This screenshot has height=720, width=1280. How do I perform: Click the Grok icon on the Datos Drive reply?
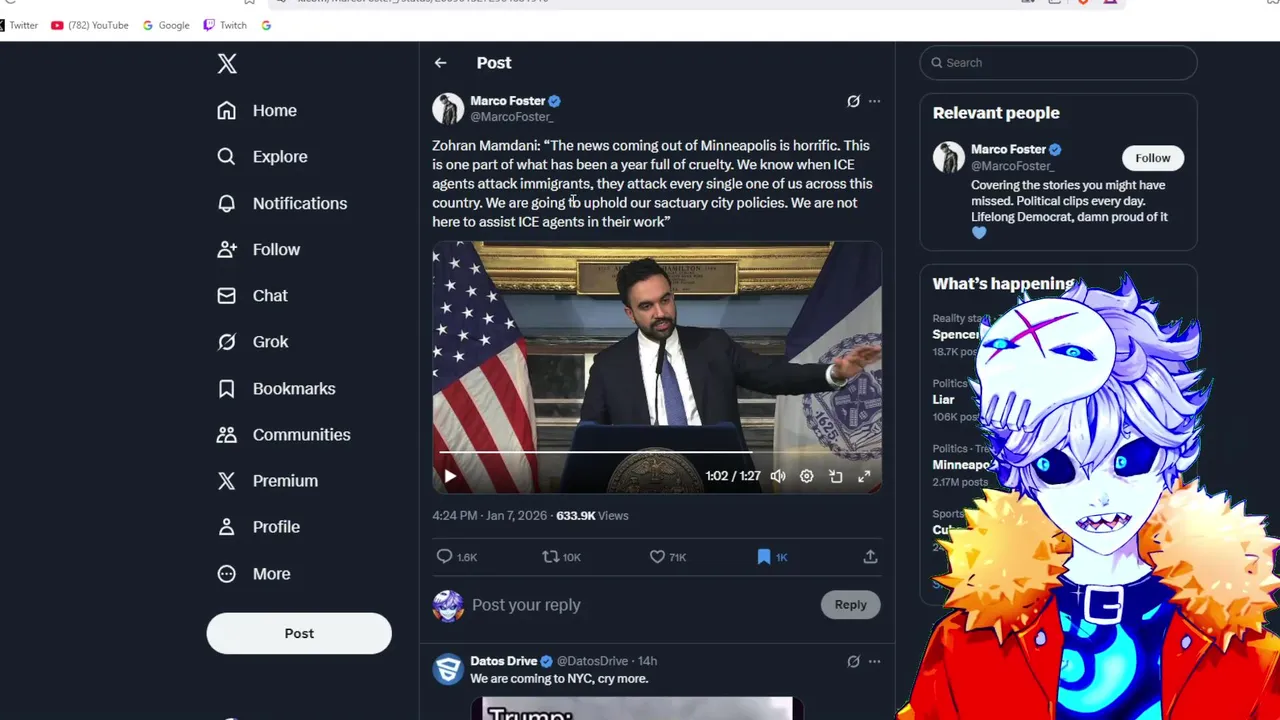pos(853,661)
